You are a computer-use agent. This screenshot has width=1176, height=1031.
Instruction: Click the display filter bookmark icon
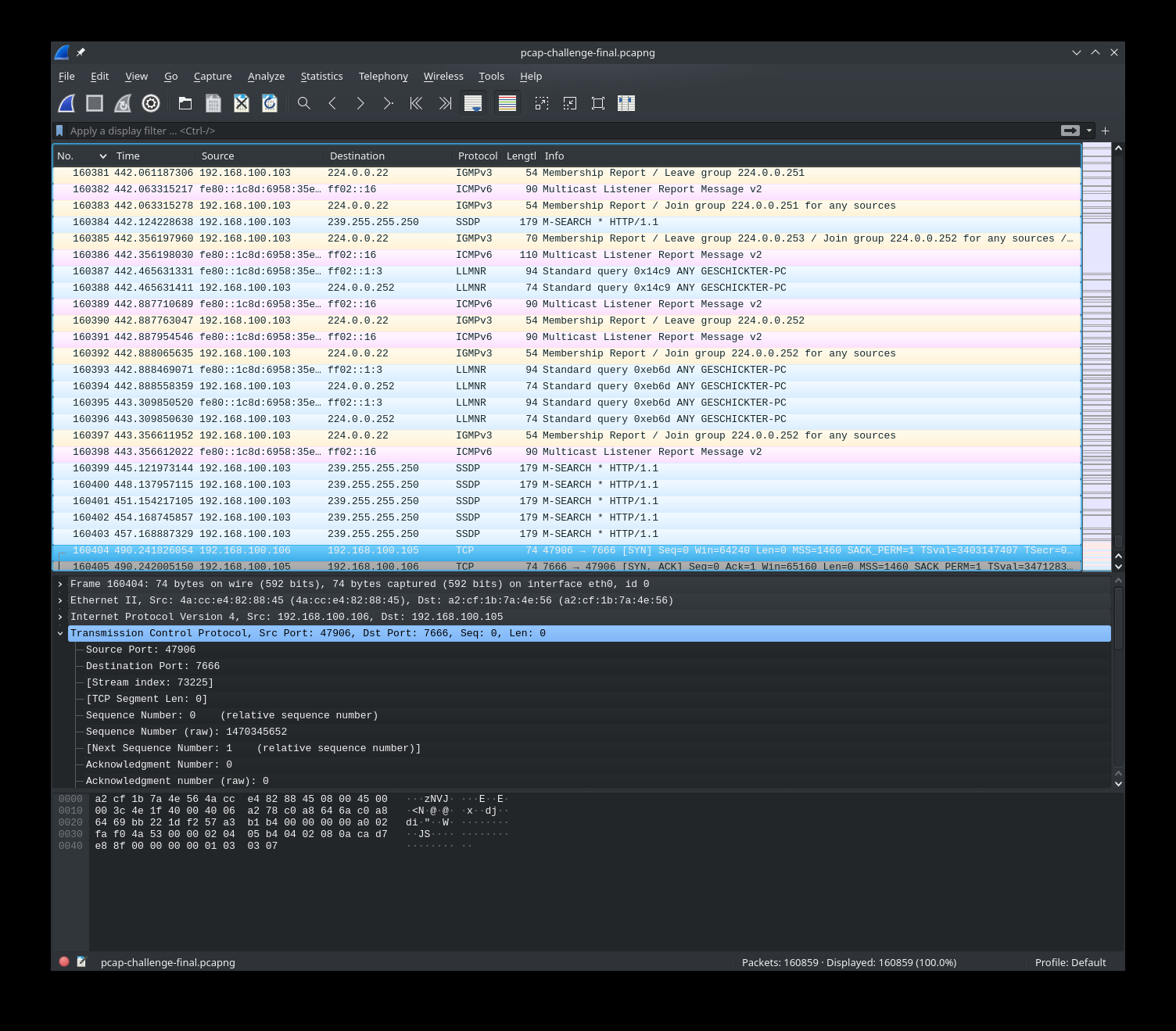click(59, 131)
